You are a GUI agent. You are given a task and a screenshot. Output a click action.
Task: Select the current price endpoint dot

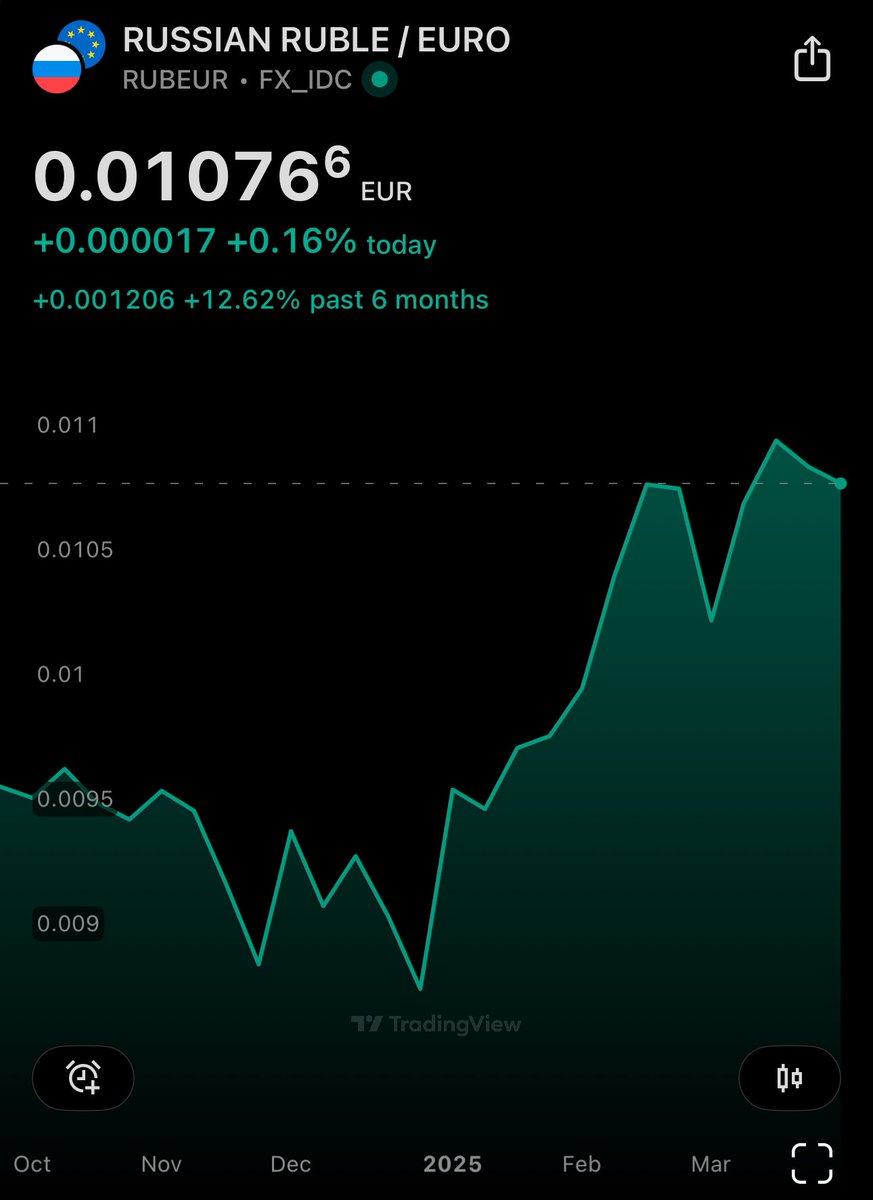coord(840,483)
